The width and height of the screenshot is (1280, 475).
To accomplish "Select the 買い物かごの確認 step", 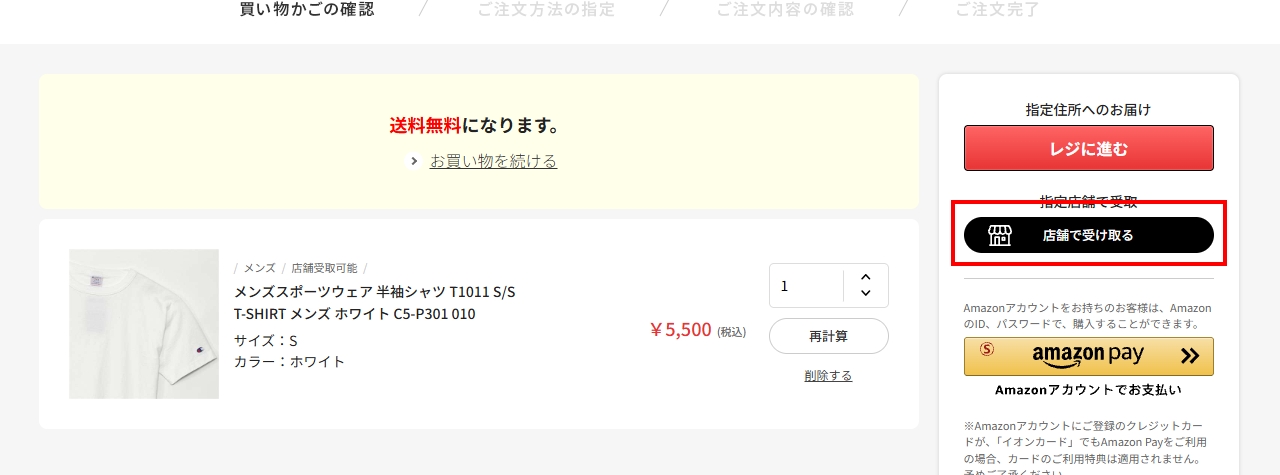I will point(307,10).
